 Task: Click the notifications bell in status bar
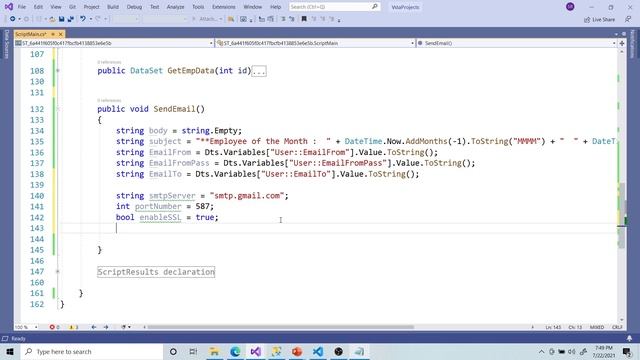629,338
